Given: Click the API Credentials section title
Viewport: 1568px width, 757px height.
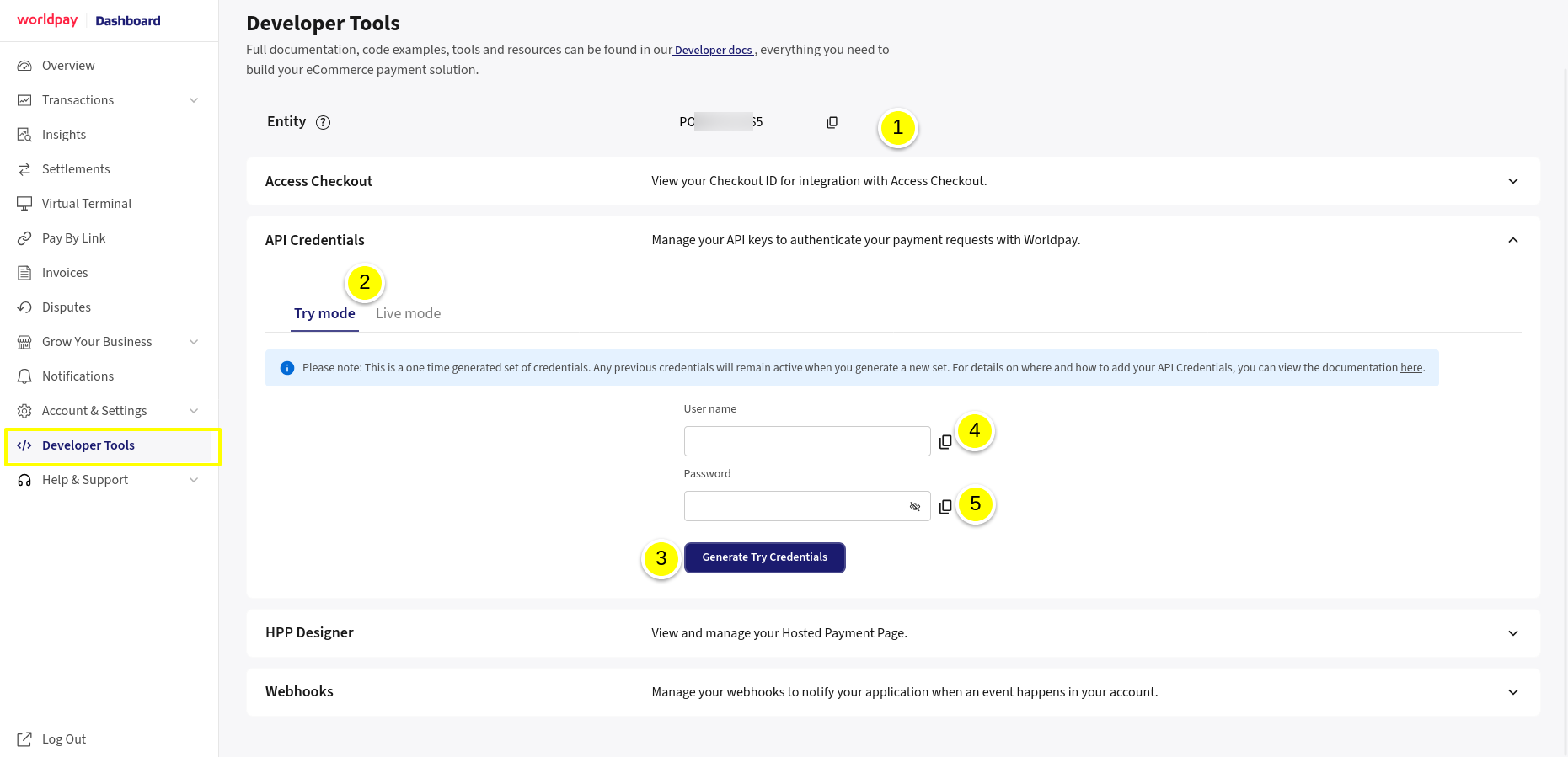Looking at the screenshot, I should tap(315, 240).
